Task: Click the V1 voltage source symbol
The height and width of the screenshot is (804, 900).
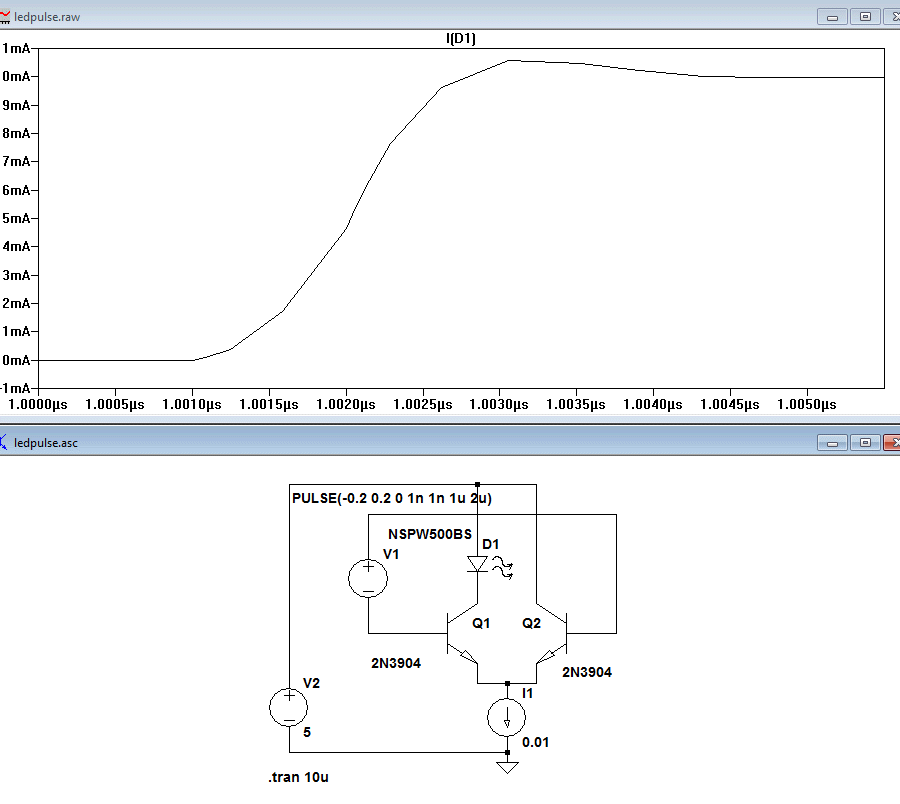Action: click(368, 578)
